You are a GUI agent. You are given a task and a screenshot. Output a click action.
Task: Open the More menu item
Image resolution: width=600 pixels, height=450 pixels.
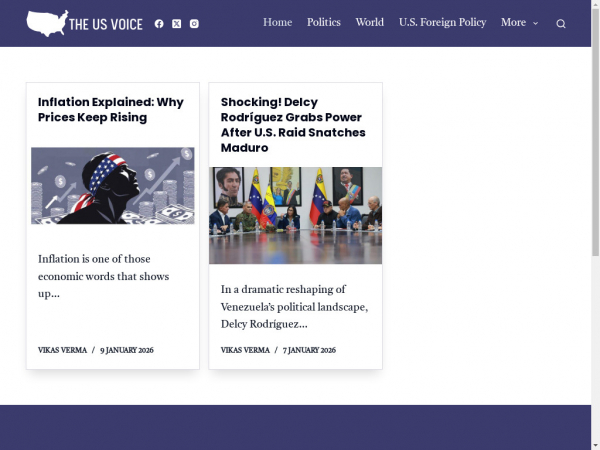(513, 22)
